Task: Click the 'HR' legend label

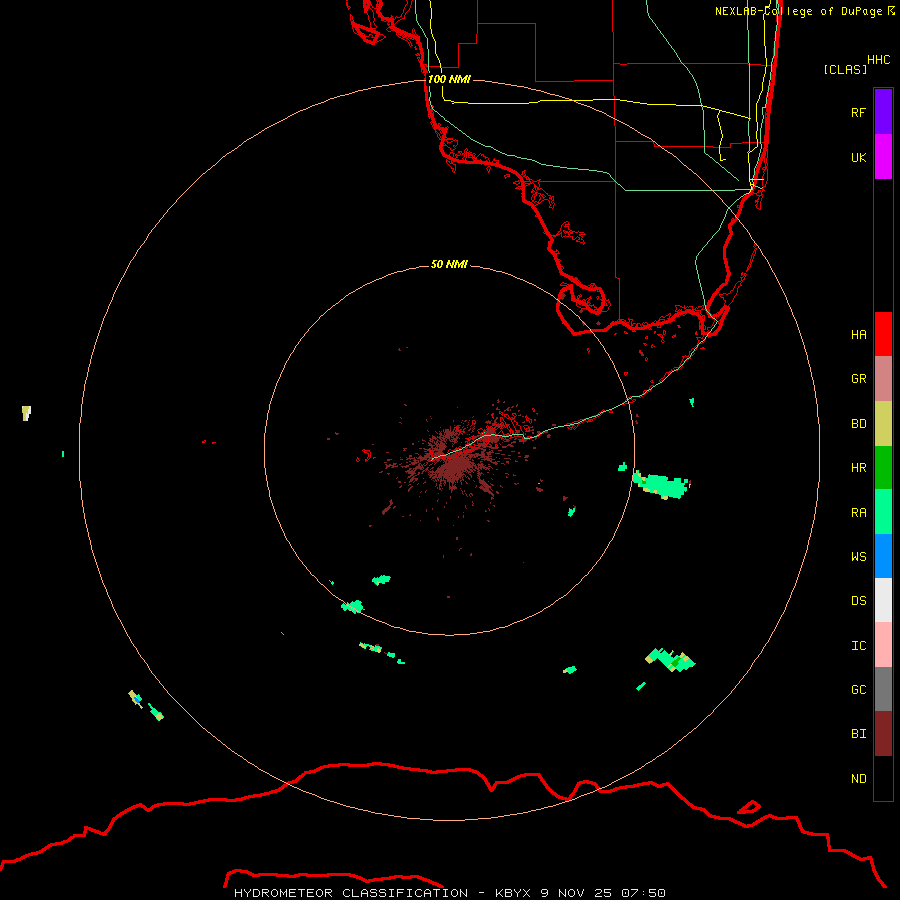Action: (858, 468)
